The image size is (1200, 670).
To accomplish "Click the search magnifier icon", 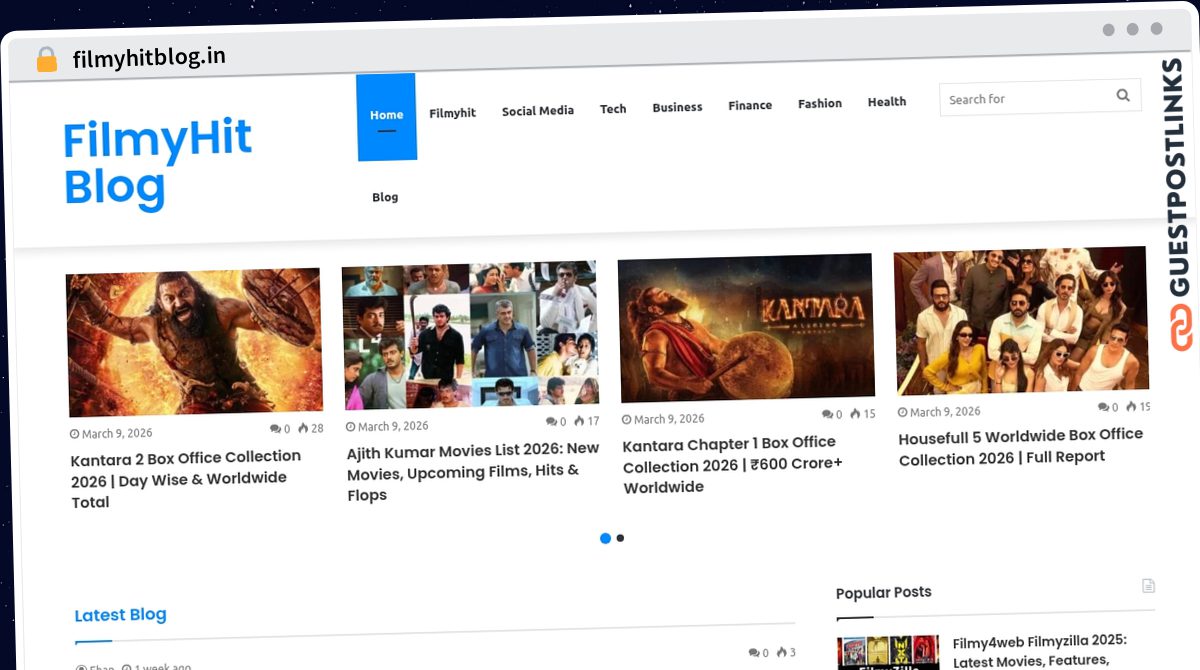I will (x=1123, y=96).
